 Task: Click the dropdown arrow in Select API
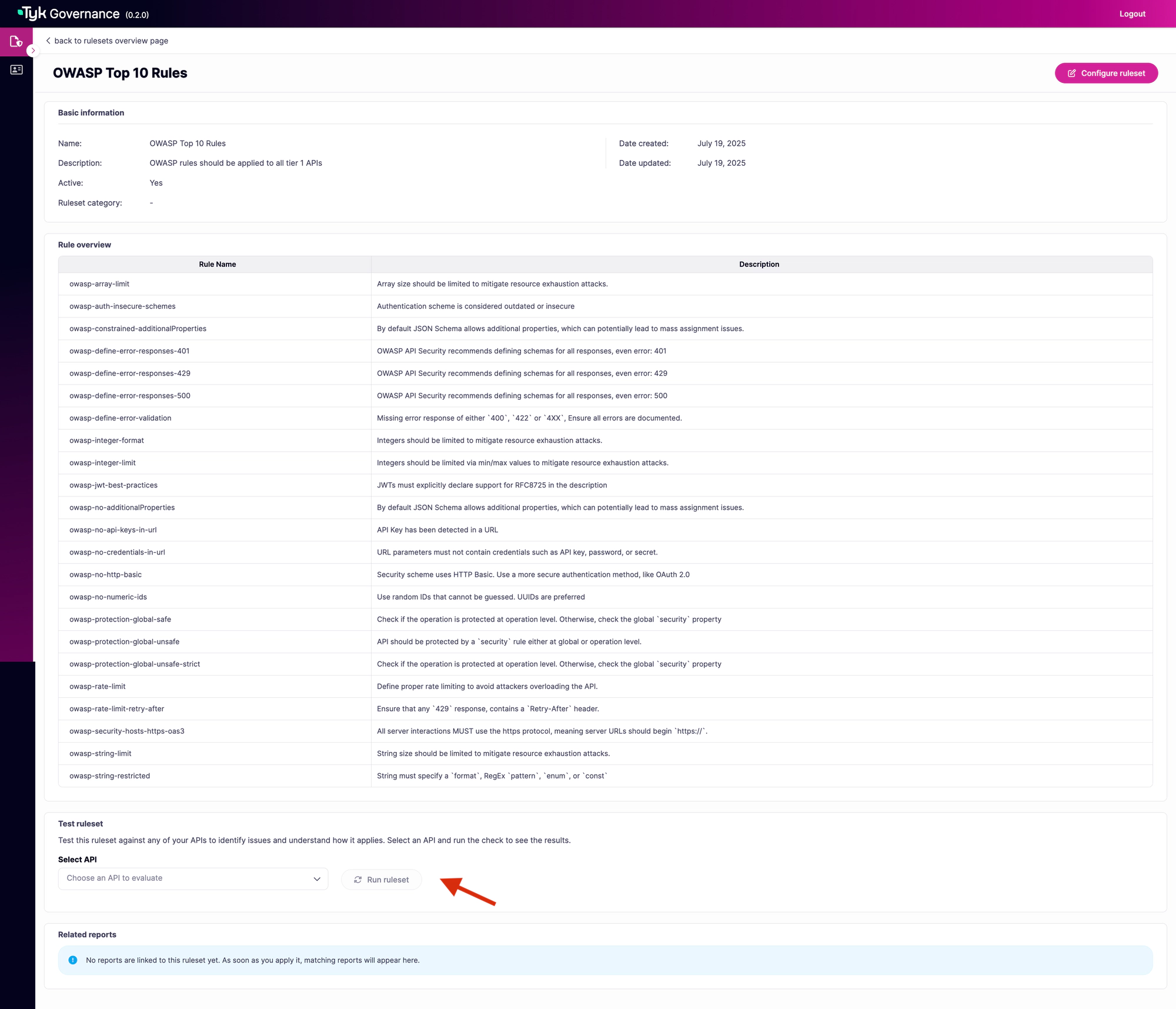coord(317,879)
